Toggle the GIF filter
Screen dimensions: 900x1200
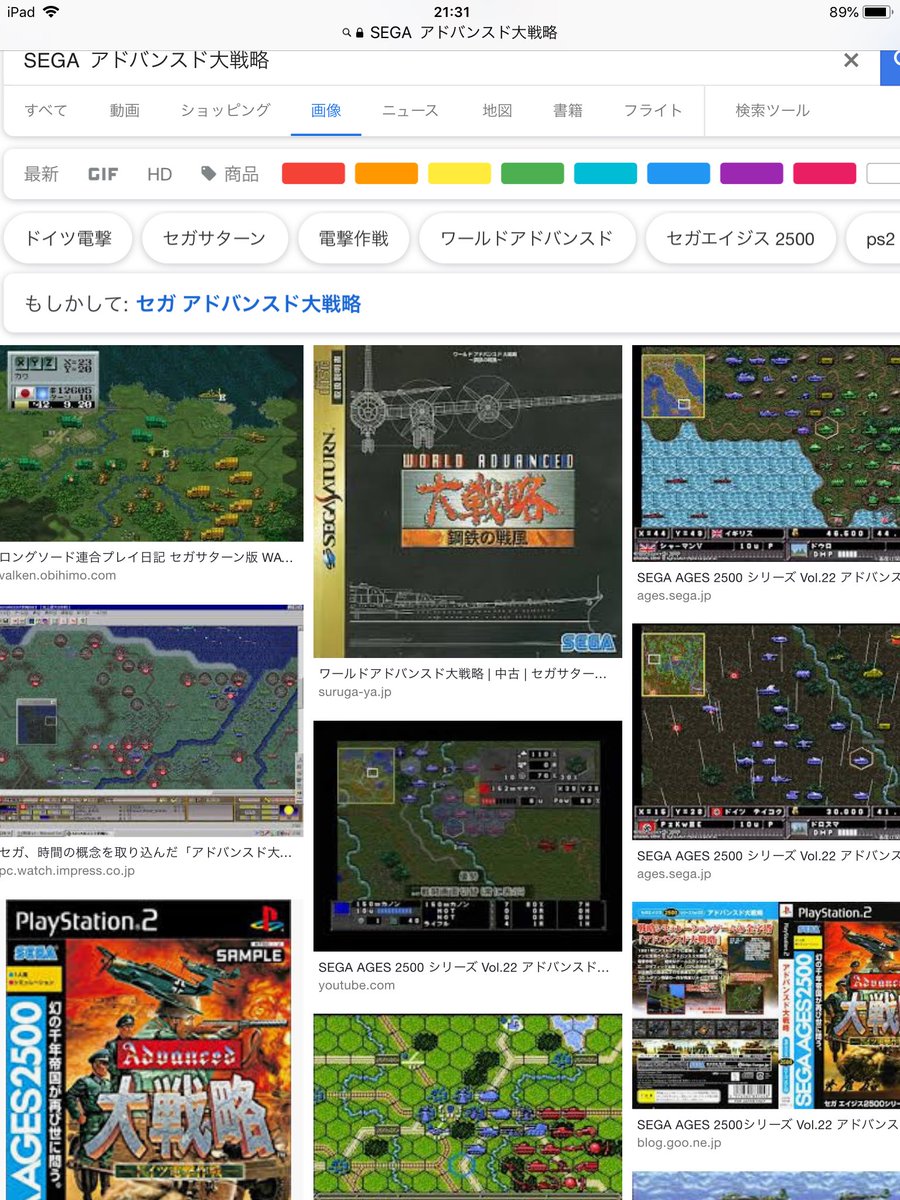click(103, 174)
